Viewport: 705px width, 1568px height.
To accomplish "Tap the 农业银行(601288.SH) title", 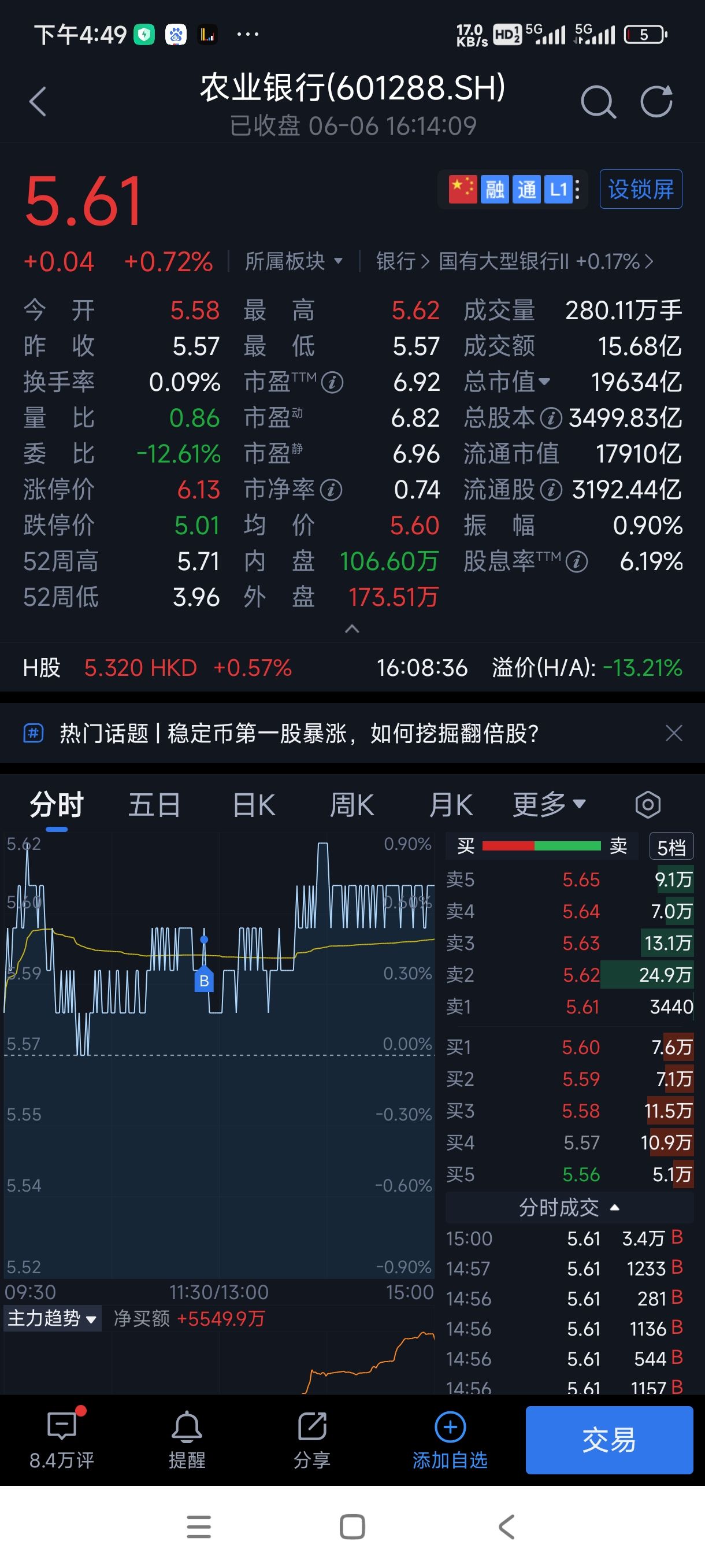I will point(353,87).
